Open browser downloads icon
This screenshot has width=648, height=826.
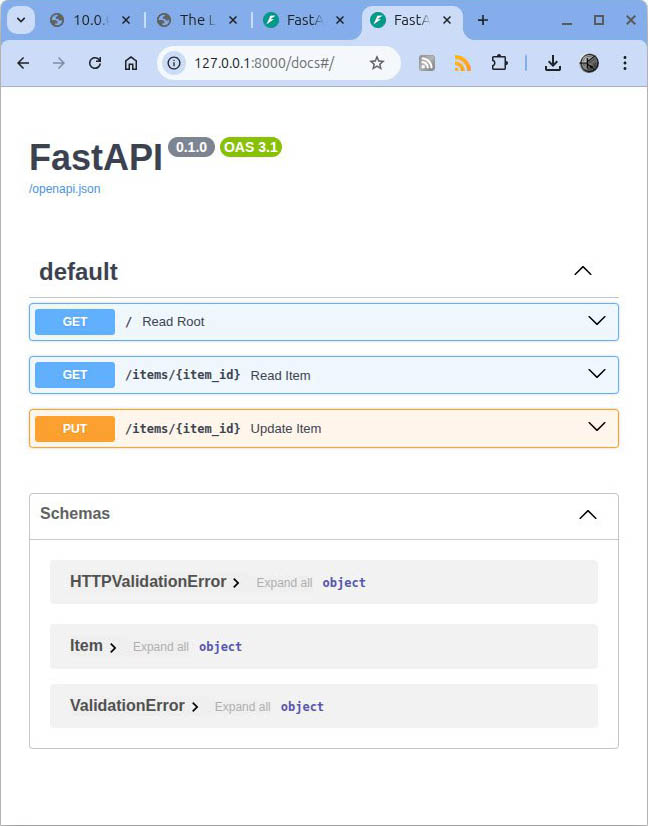tap(552, 63)
